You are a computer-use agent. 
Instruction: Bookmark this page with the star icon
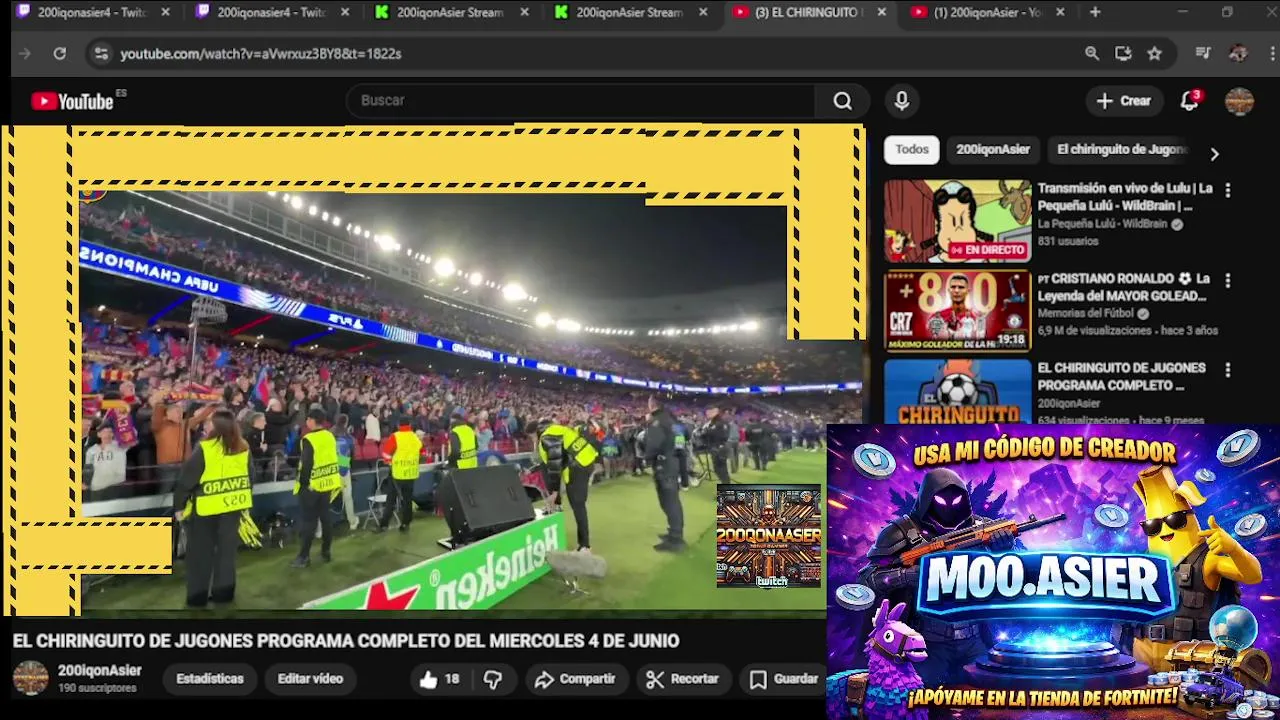pos(1155,54)
